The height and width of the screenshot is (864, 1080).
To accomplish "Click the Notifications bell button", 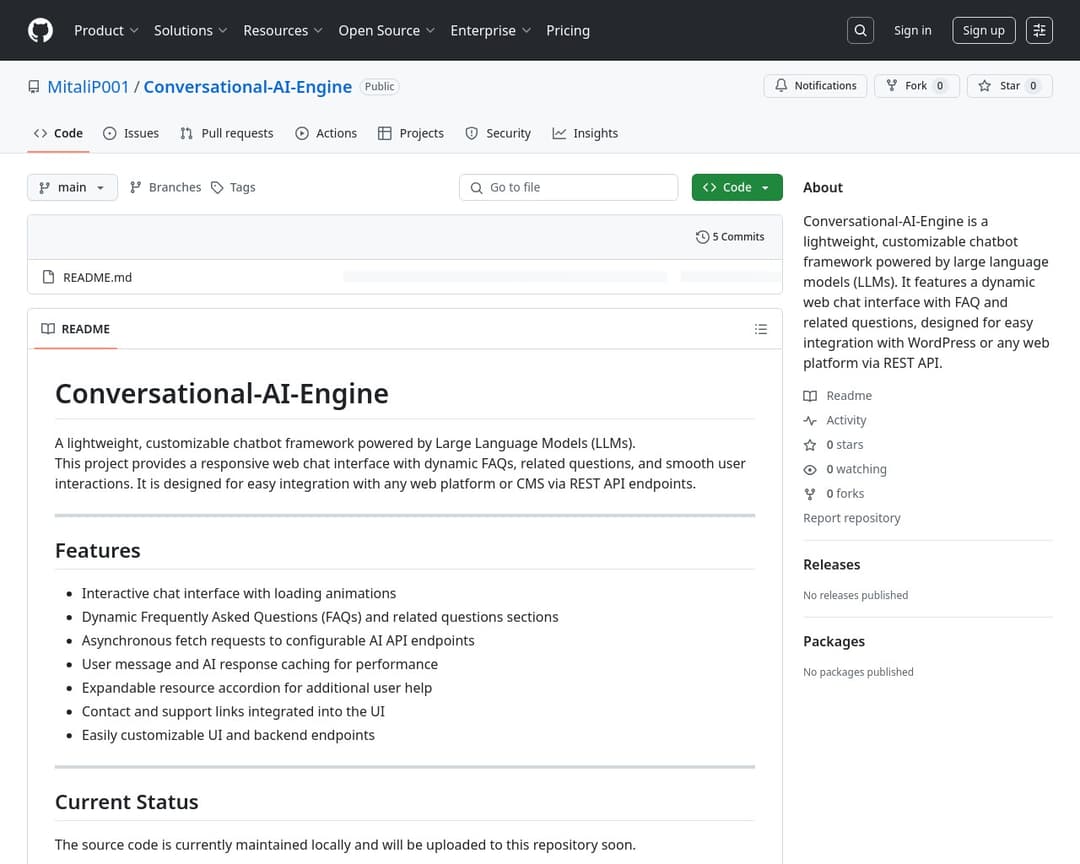I will 816,85.
